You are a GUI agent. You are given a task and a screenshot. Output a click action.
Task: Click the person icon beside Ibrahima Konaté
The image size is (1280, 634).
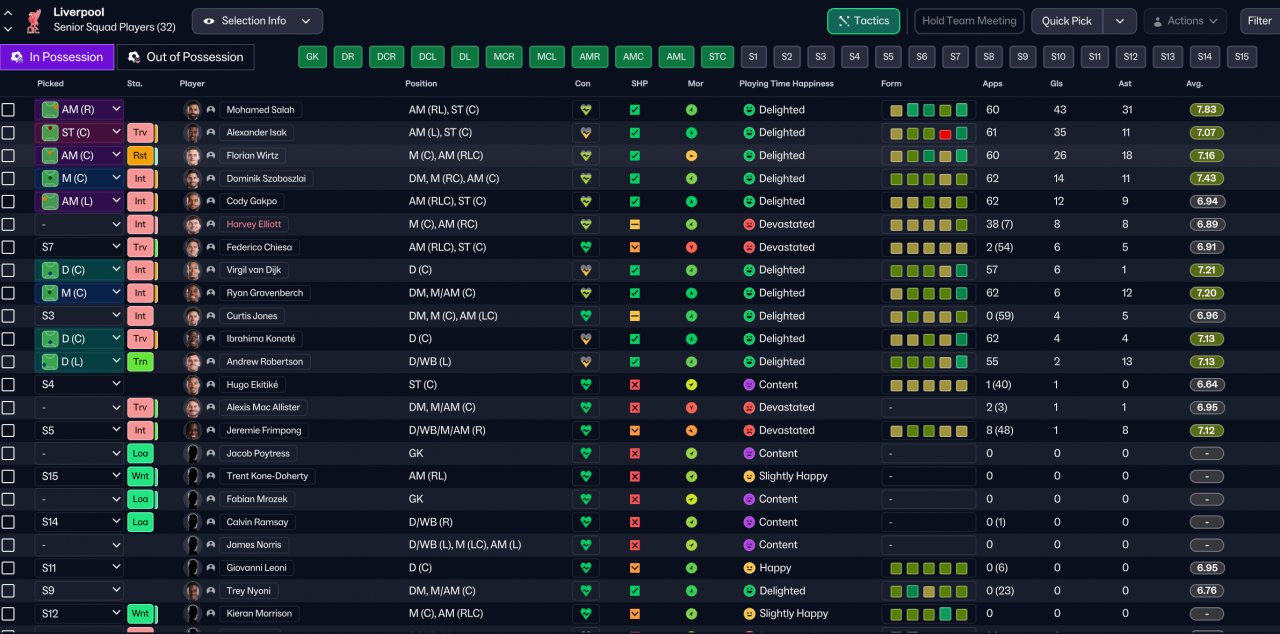pyautogui.click(x=211, y=338)
